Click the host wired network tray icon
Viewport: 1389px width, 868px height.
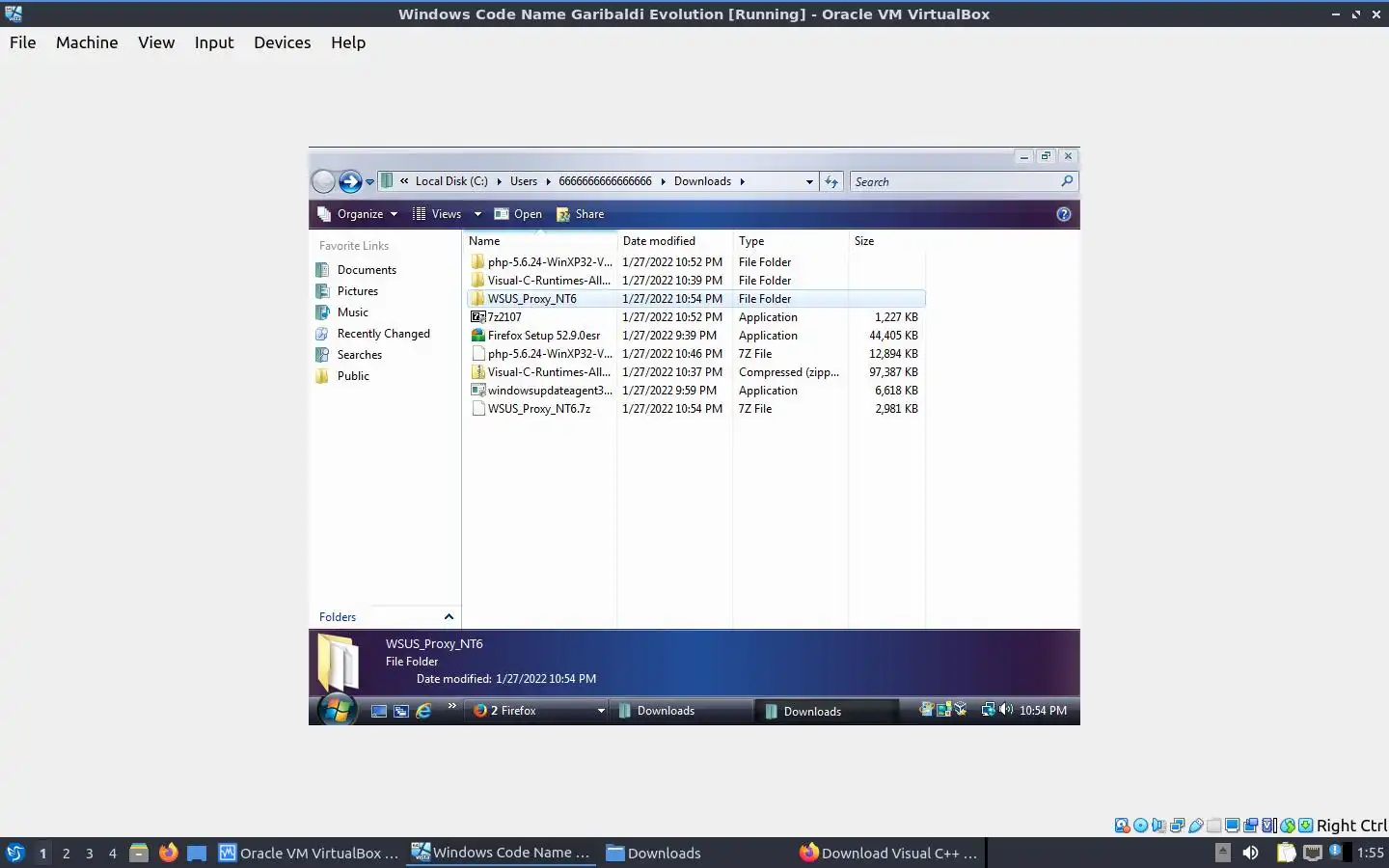coord(1313,853)
